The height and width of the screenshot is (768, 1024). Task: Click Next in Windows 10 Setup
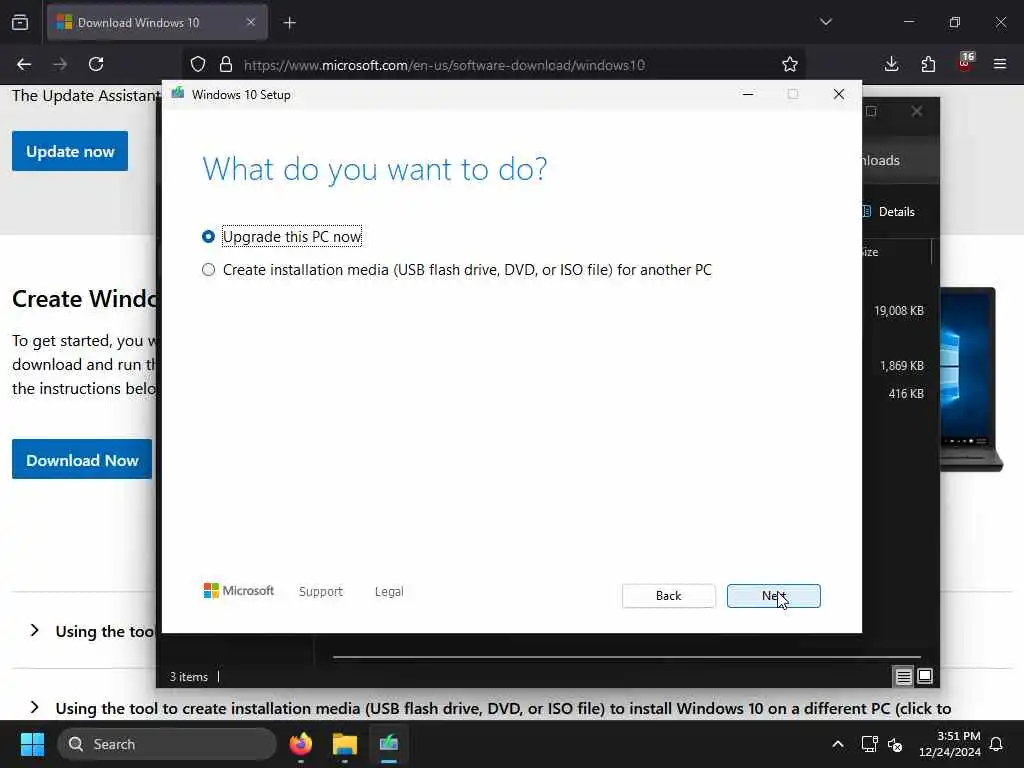point(773,596)
